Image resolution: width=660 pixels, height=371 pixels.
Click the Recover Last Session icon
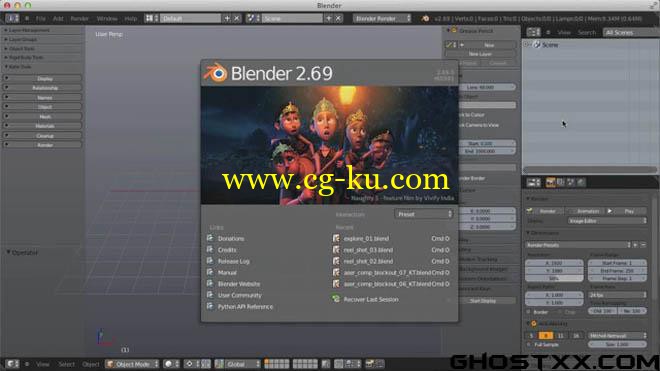[x=336, y=299]
